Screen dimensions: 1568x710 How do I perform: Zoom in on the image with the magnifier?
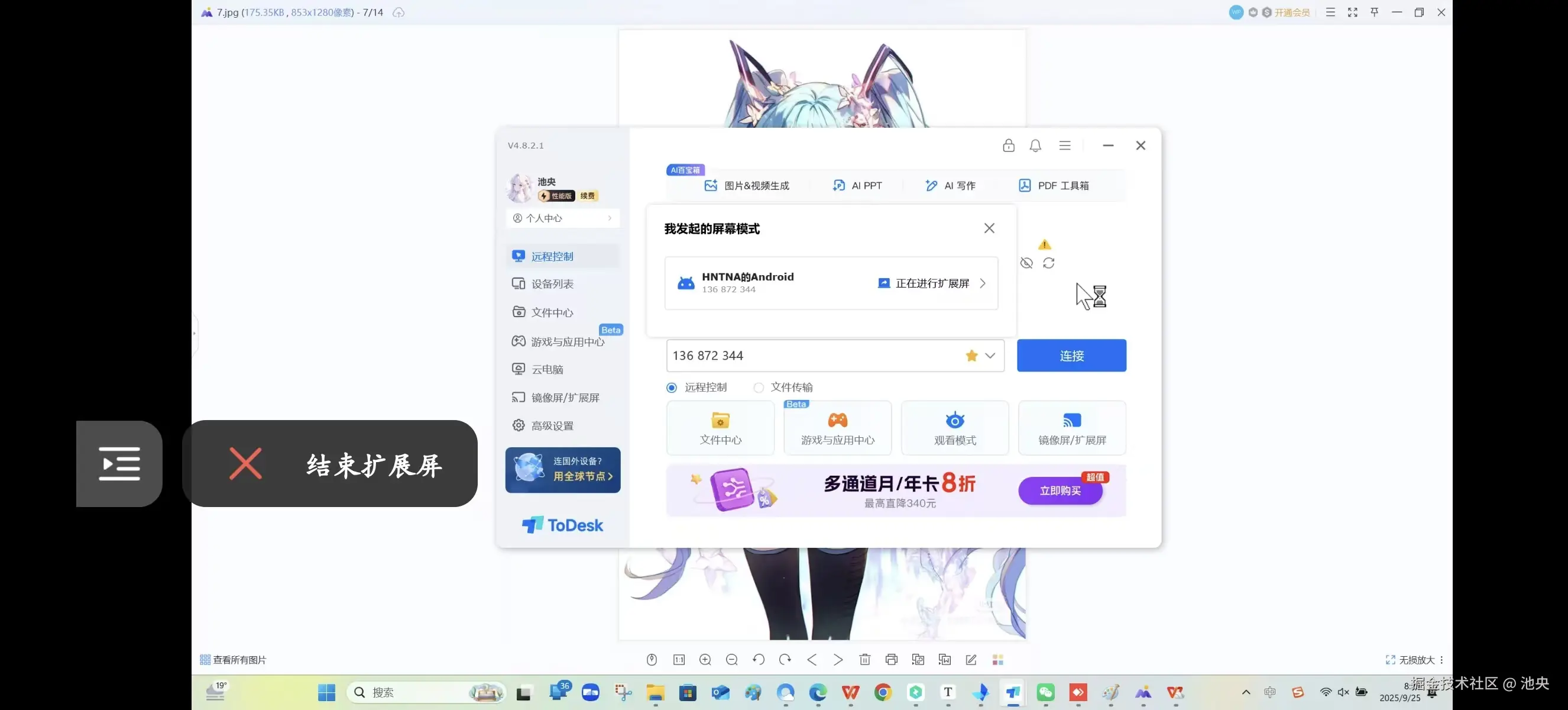(705, 660)
